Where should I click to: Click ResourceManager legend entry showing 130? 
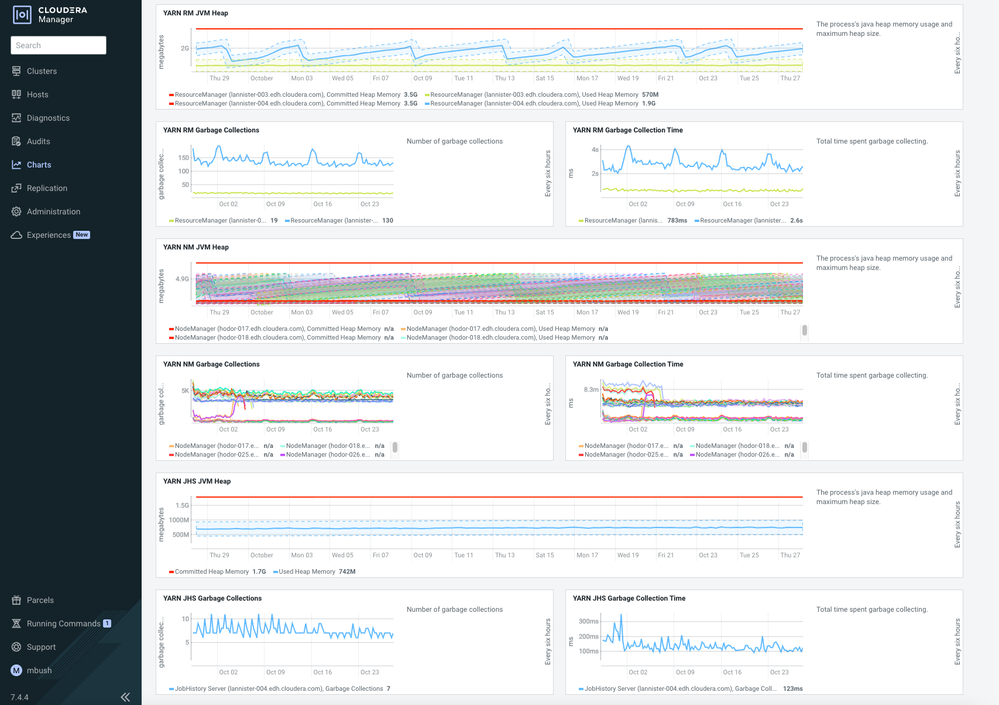point(339,220)
